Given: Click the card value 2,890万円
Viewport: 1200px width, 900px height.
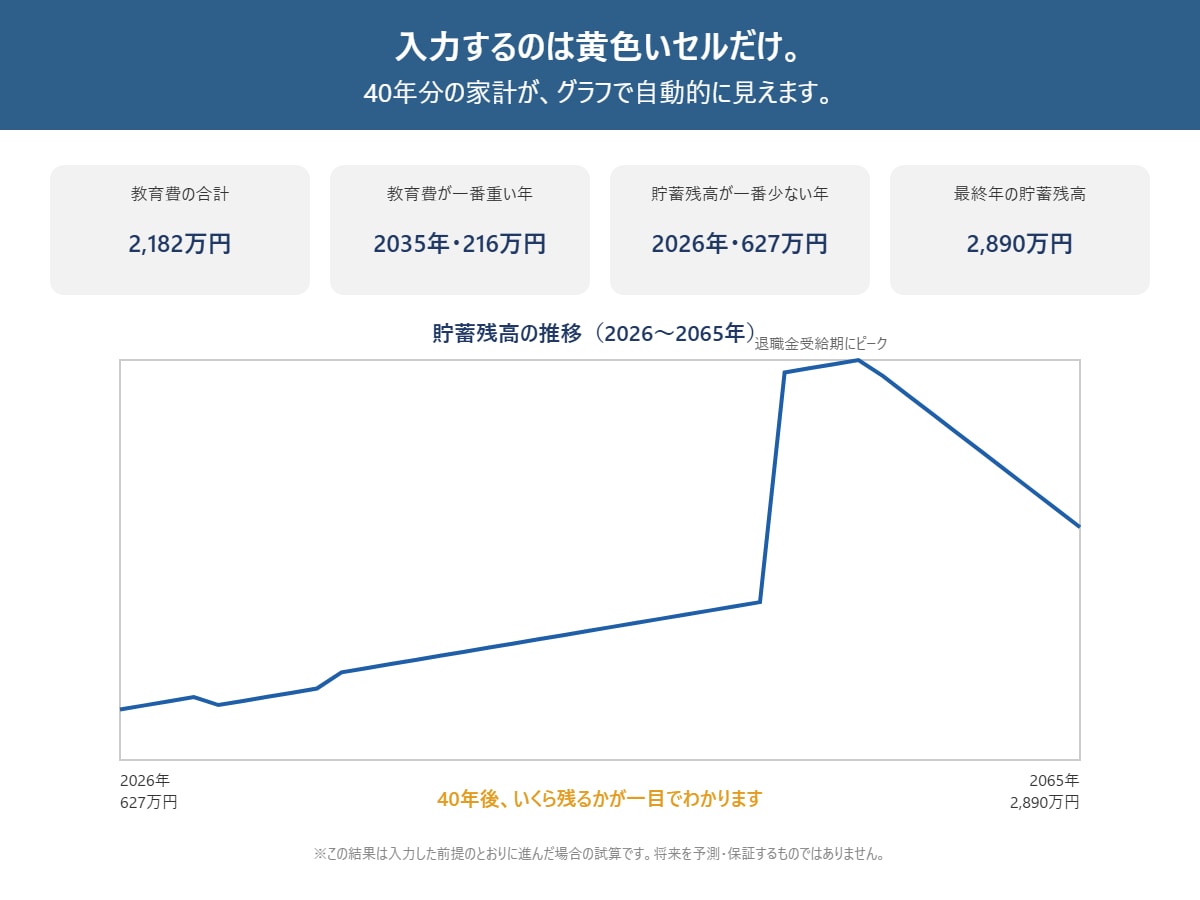Looking at the screenshot, I should click(1020, 244).
